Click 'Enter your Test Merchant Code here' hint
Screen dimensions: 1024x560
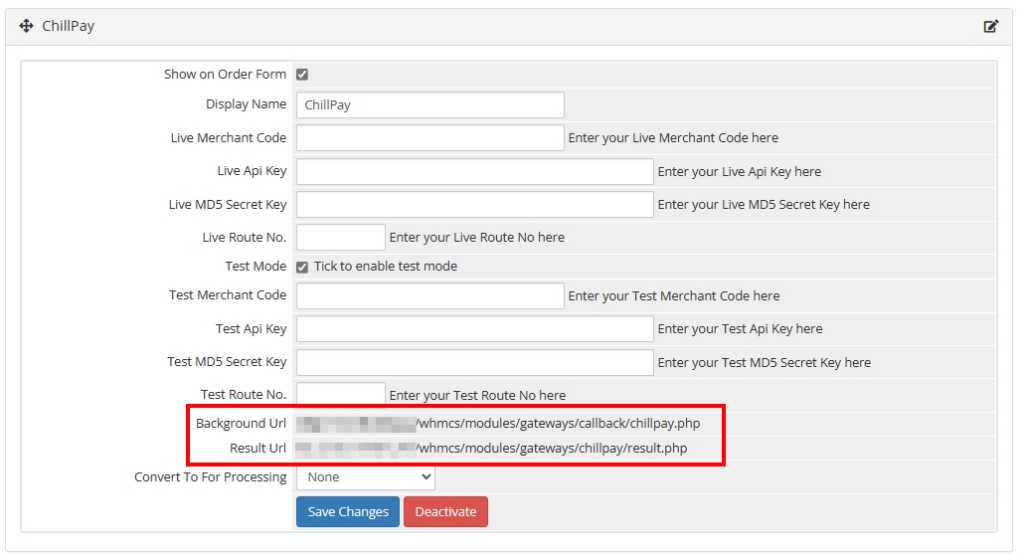coord(674,296)
